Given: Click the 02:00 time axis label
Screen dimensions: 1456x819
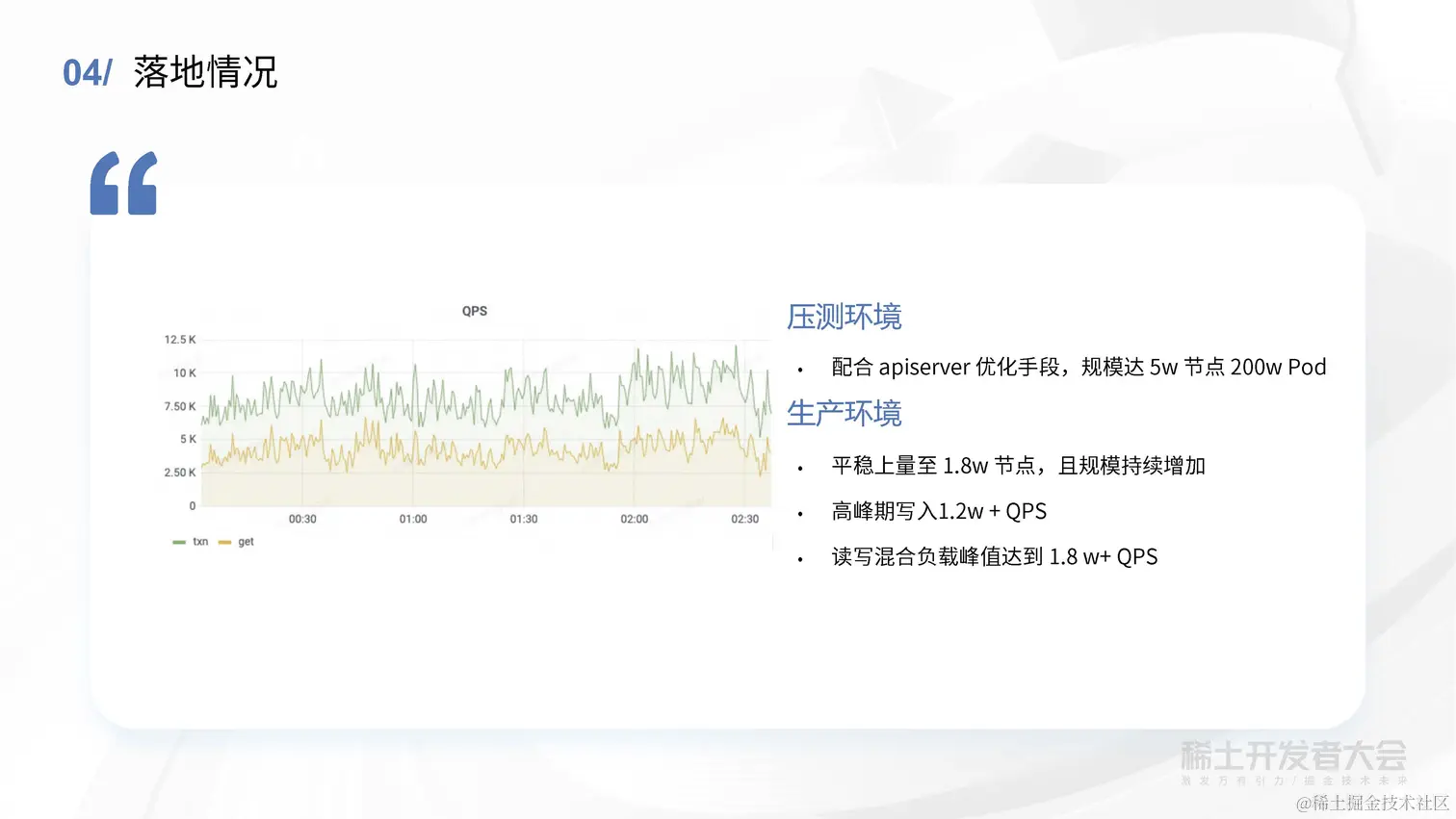Looking at the screenshot, I should pos(635,519).
